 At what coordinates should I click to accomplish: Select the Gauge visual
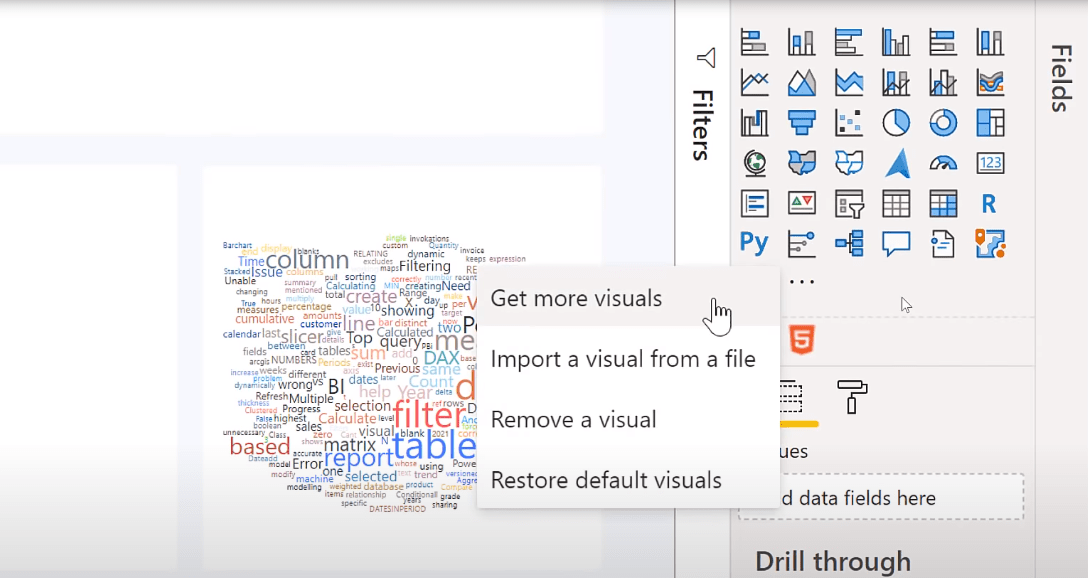point(943,163)
